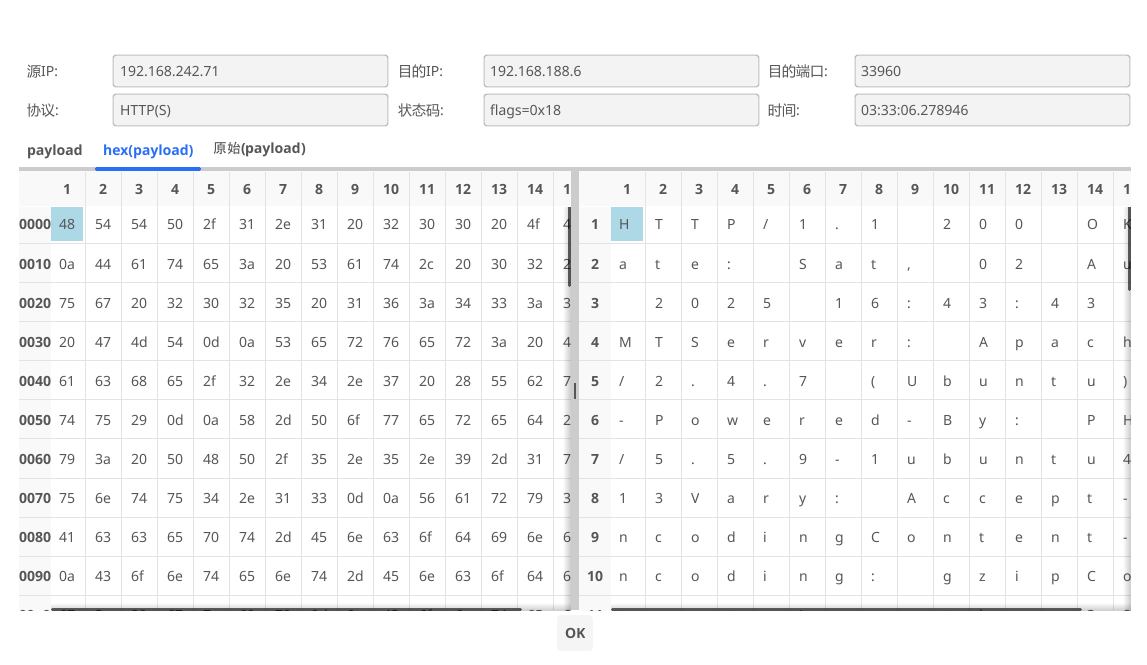Select the highlighted hex cell 48

pyautogui.click(x=67, y=224)
